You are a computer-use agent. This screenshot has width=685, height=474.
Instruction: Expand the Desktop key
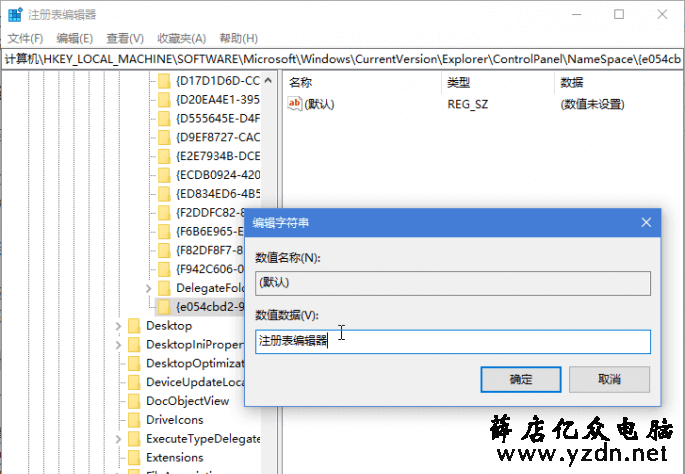click(118, 326)
